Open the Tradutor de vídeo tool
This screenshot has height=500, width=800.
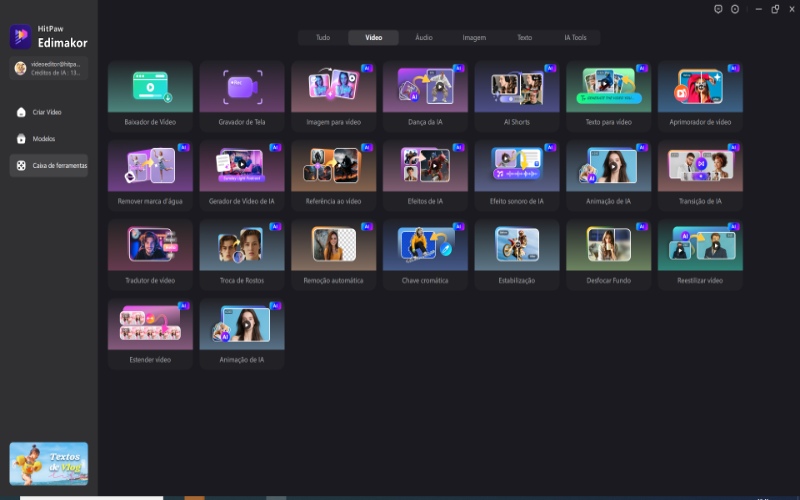click(150, 252)
